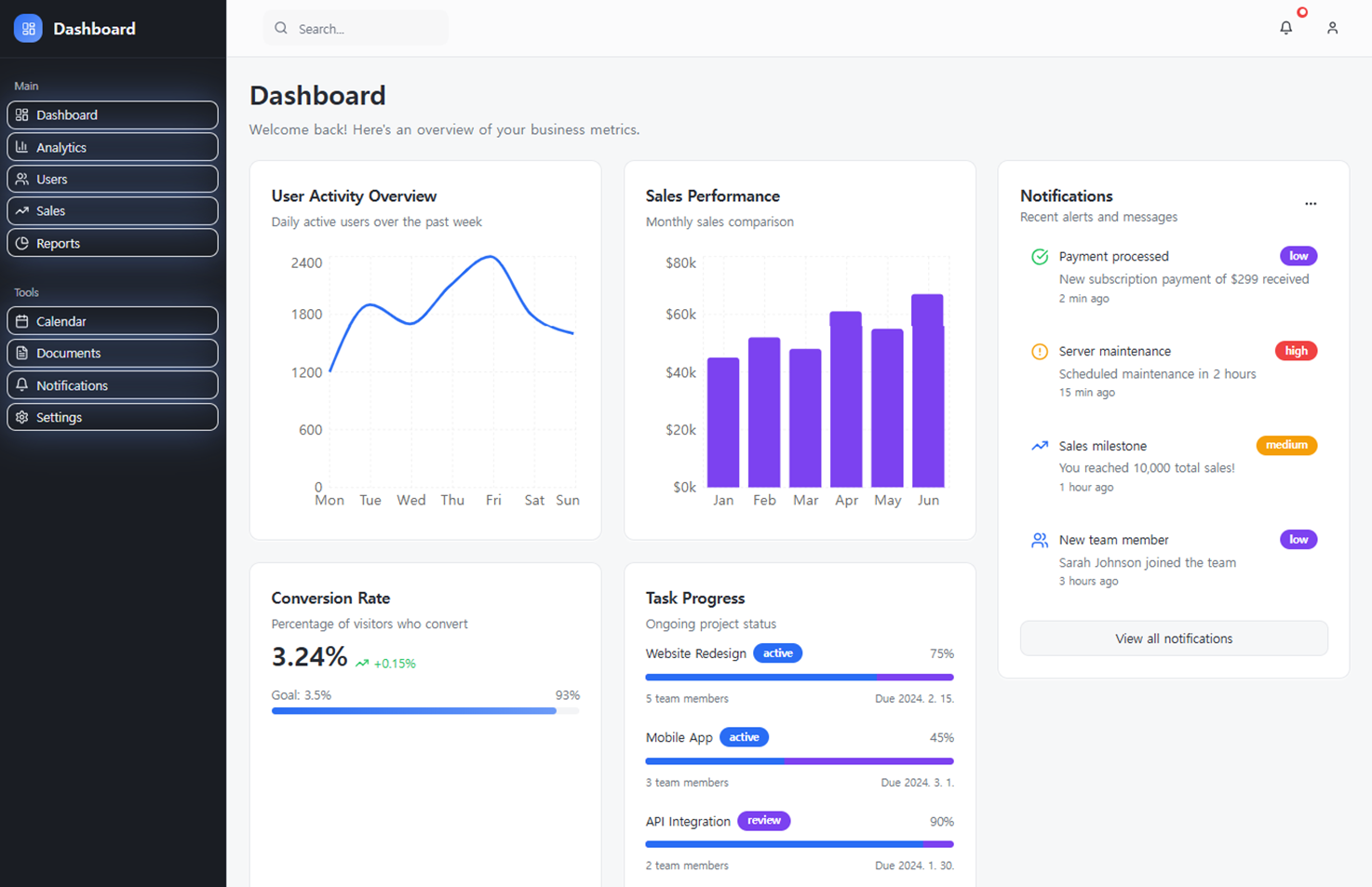
Task: Click the notification bell icon in header
Action: coord(1285,28)
